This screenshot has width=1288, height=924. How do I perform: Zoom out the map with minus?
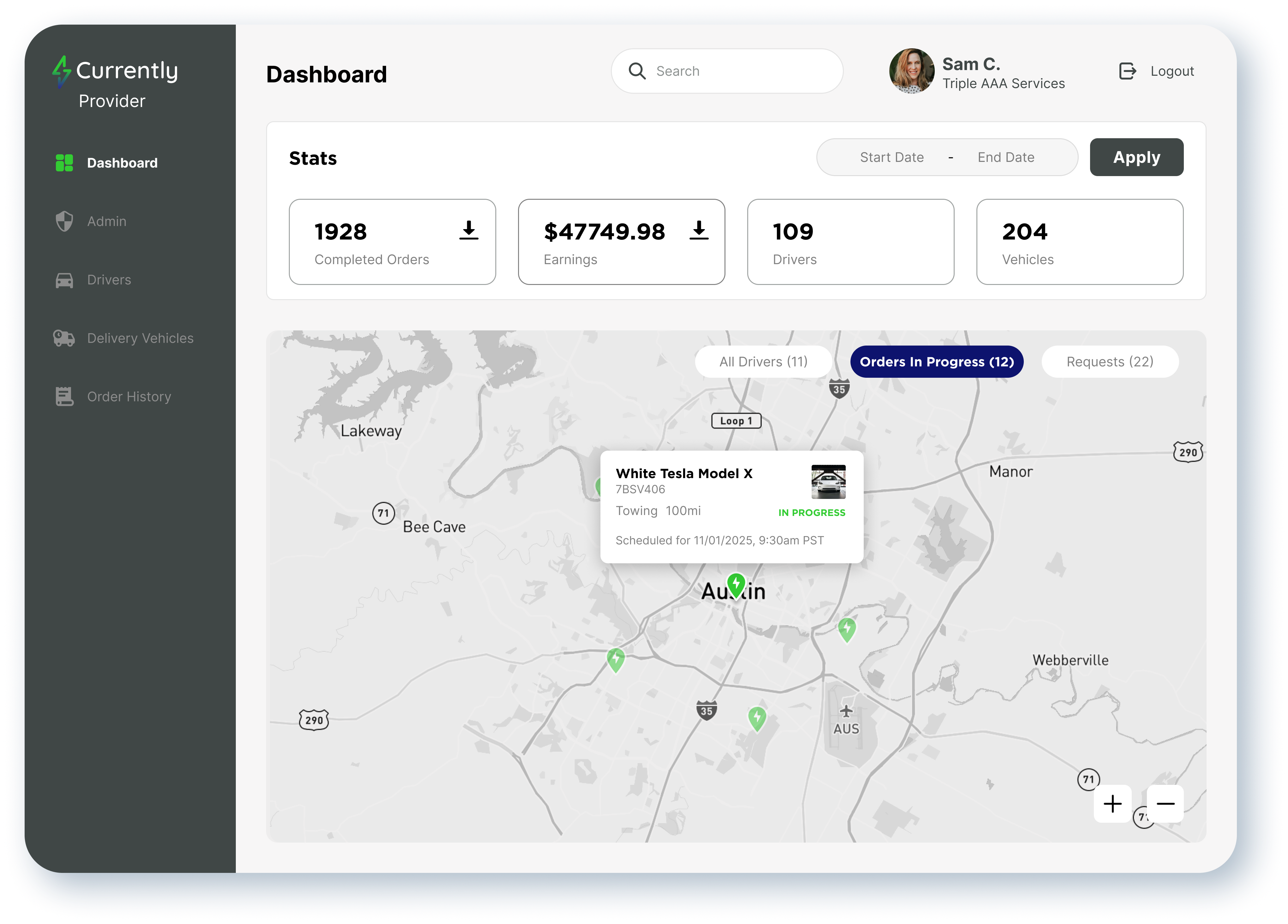coord(1165,804)
